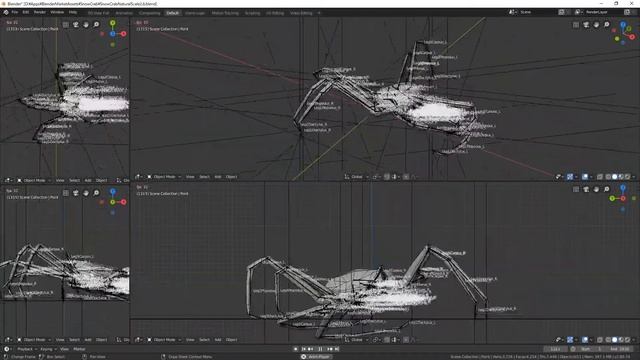
Task: Click the pan hand icon in bottom-right viewport
Action: [x=596, y=189]
